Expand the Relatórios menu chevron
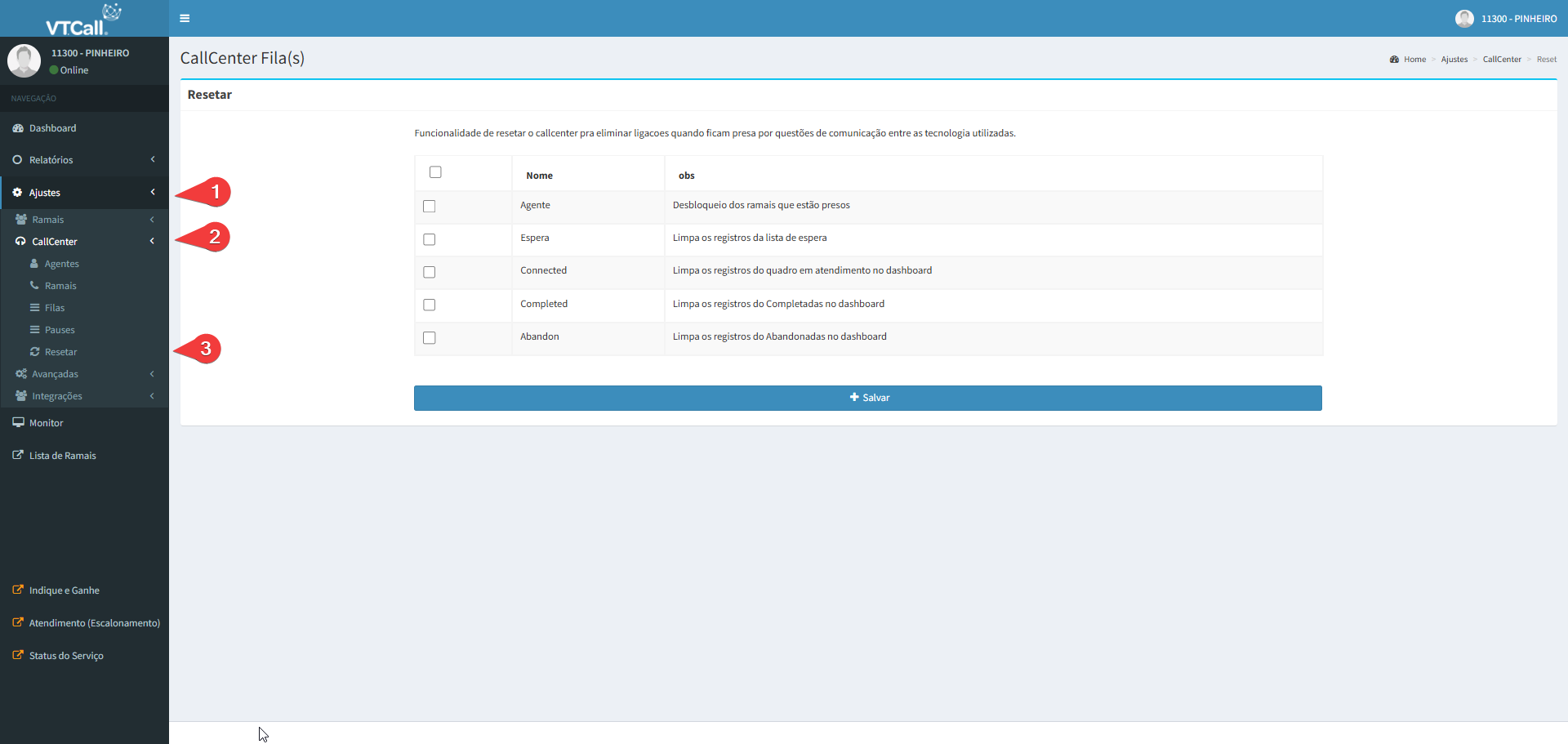Viewport: 1568px width, 744px height. tap(153, 160)
